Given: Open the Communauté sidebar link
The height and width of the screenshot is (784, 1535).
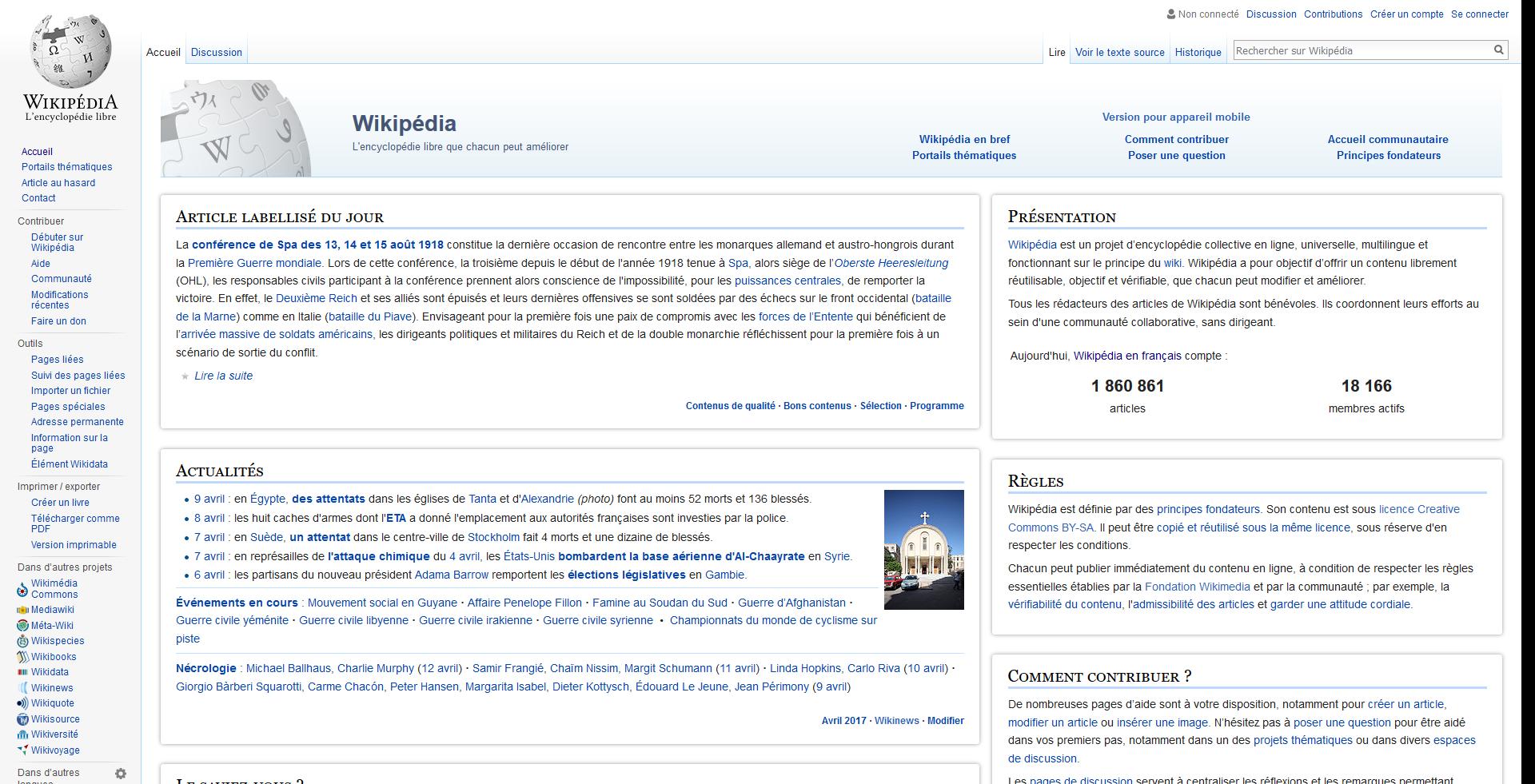Looking at the screenshot, I should tap(62, 279).
